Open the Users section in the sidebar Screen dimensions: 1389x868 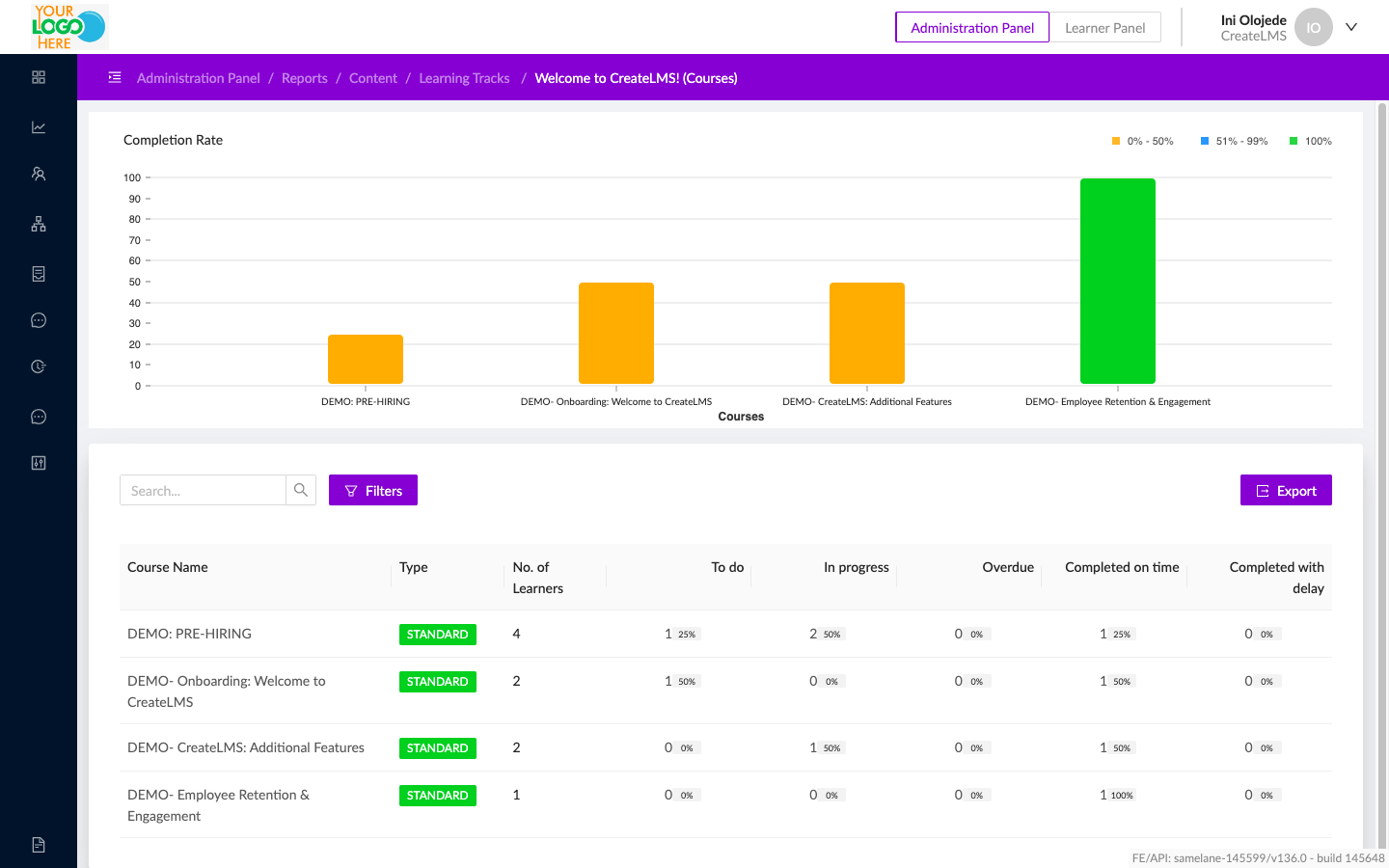tap(39, 173)
